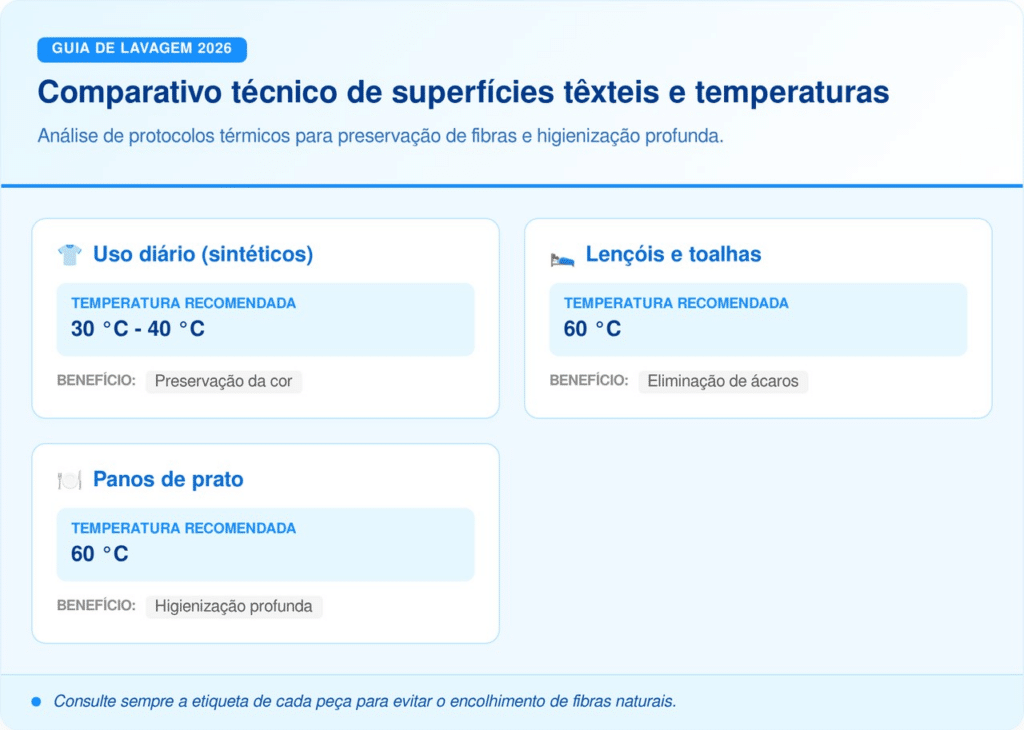Image resolution: width=1024 pixels, height=730 pixels.
Task: Open the Lençóis e toalhas heading
Action: (x=673, y=255)
